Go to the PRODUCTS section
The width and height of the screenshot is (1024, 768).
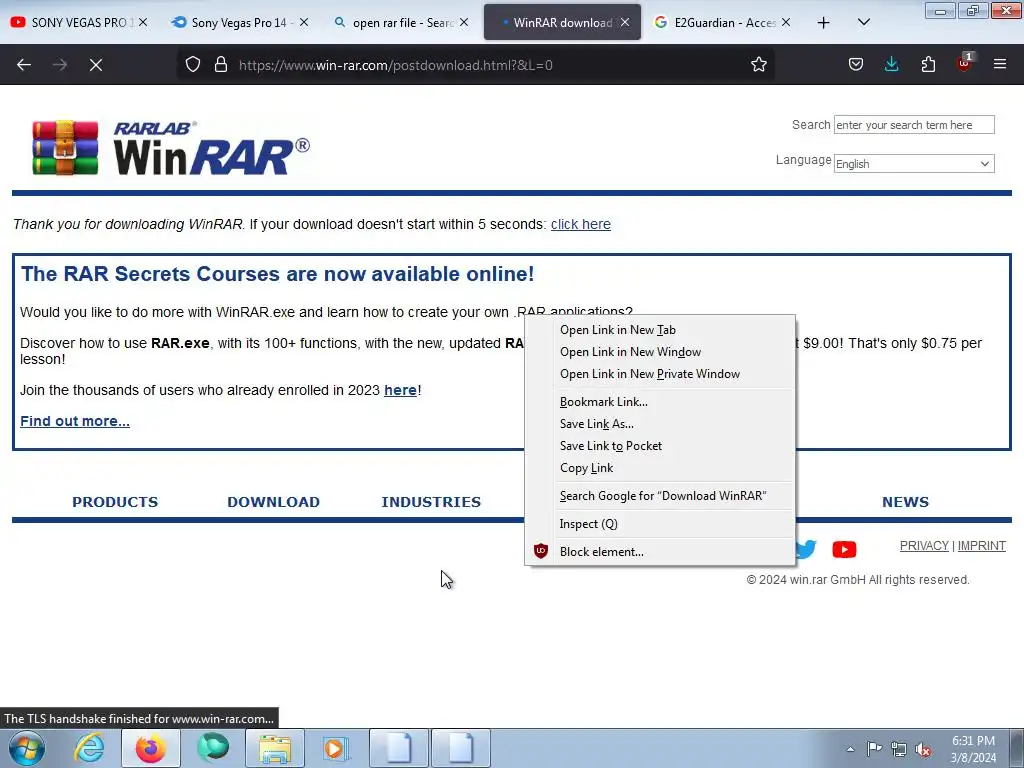coord(115,502)
